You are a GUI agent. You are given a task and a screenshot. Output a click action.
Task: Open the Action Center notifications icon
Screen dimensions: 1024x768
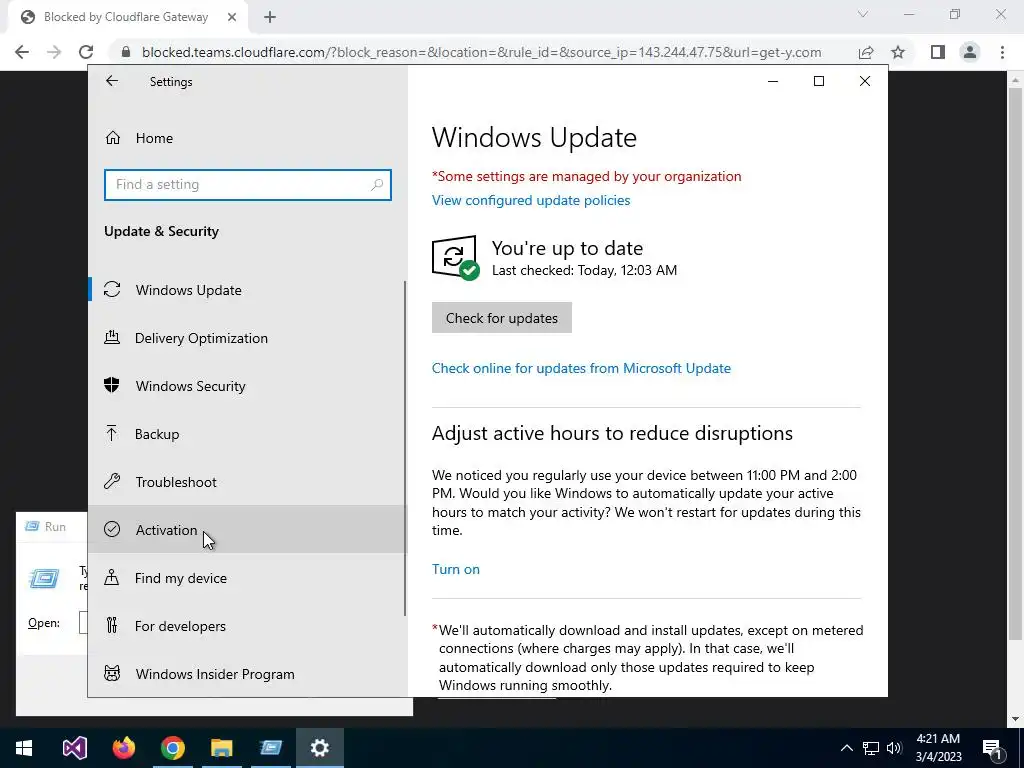tap(992, 748)
